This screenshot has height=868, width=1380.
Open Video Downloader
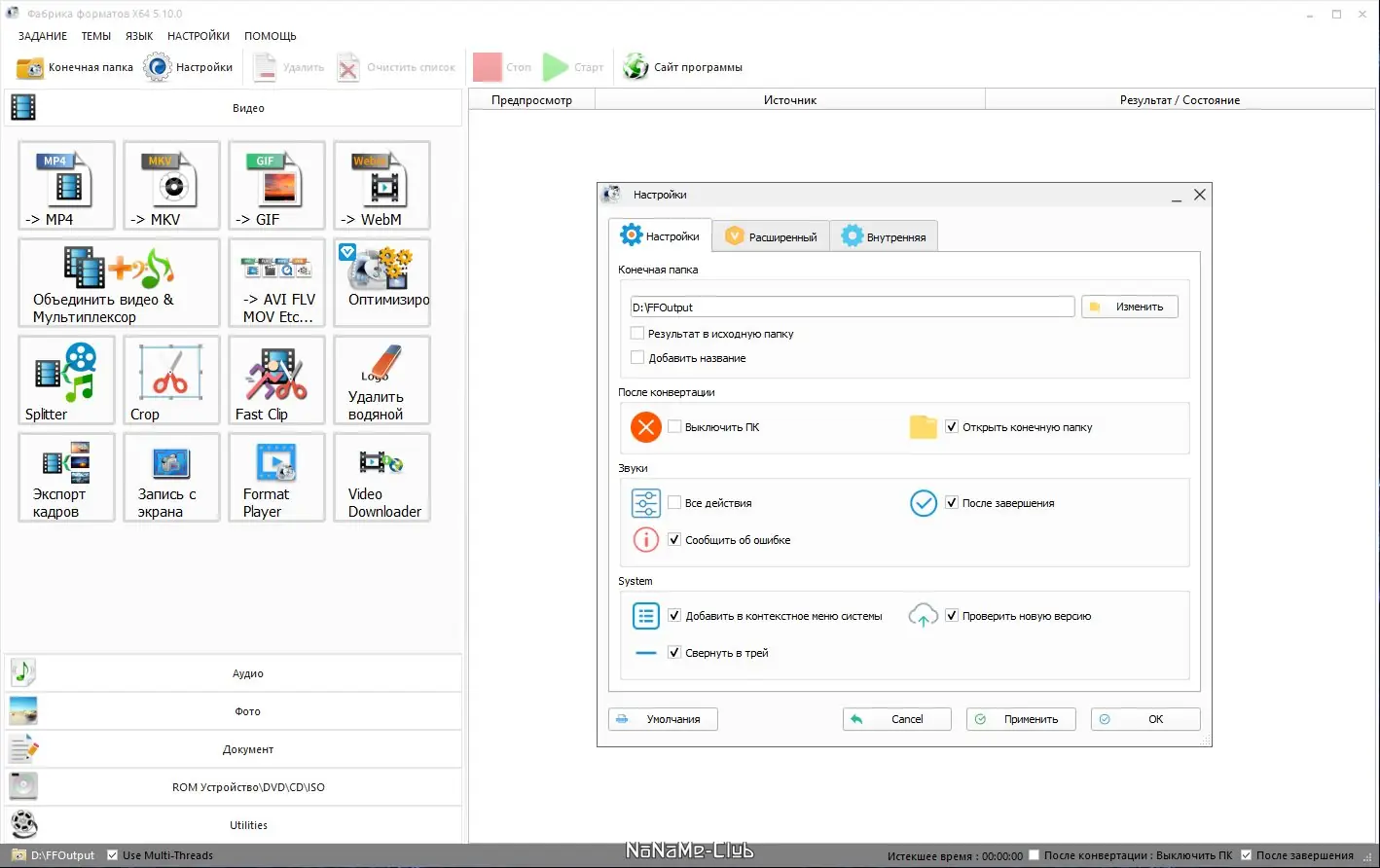381,477
